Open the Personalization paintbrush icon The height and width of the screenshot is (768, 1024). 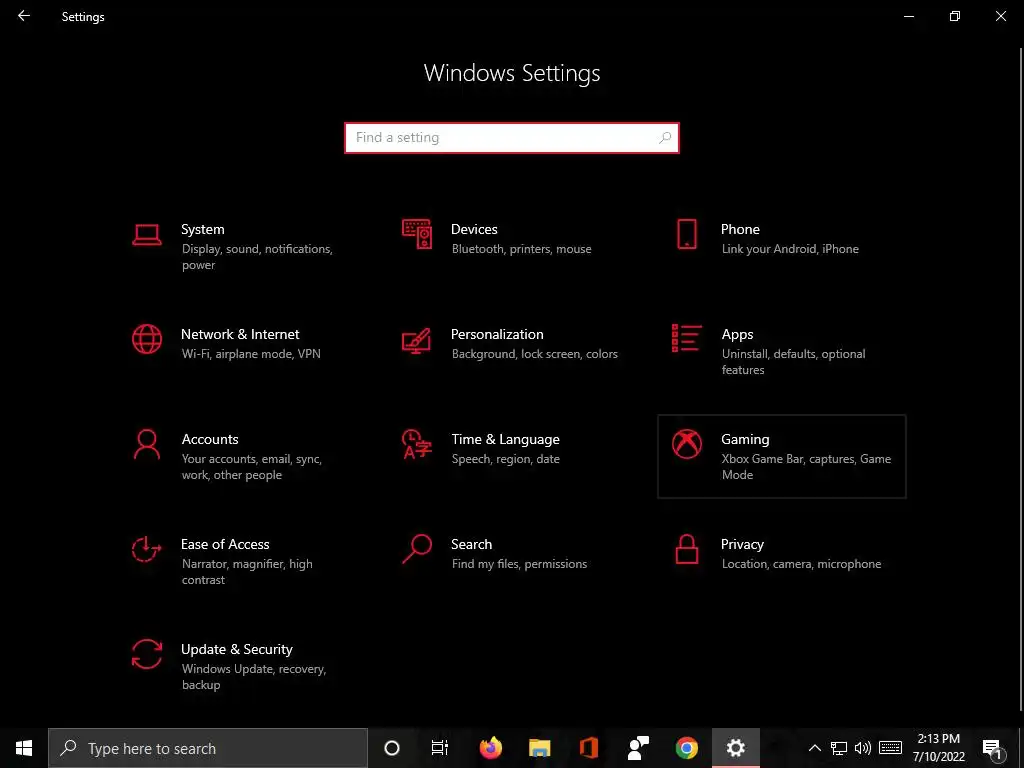click(417, 340)
